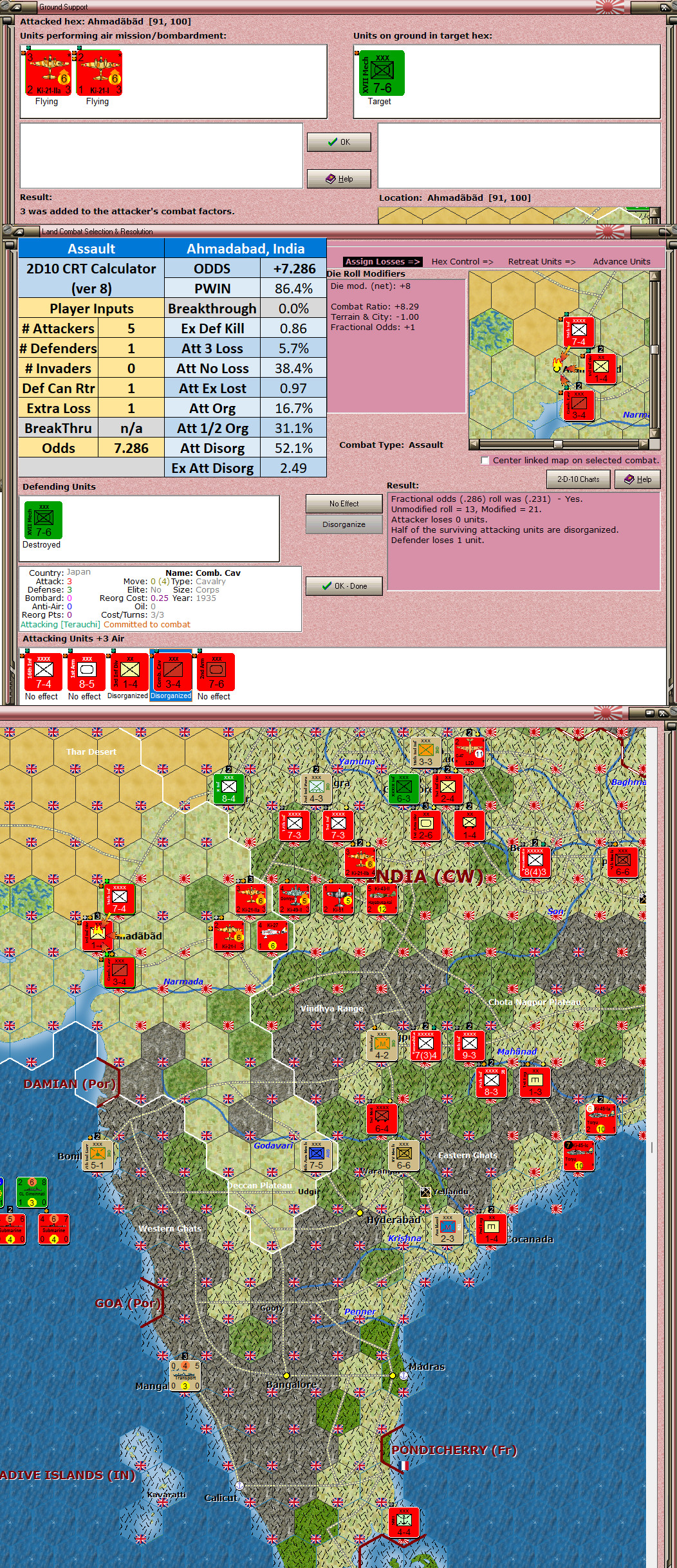
Task: Click mini-map scroll right arrow
Action: point(644,444)
